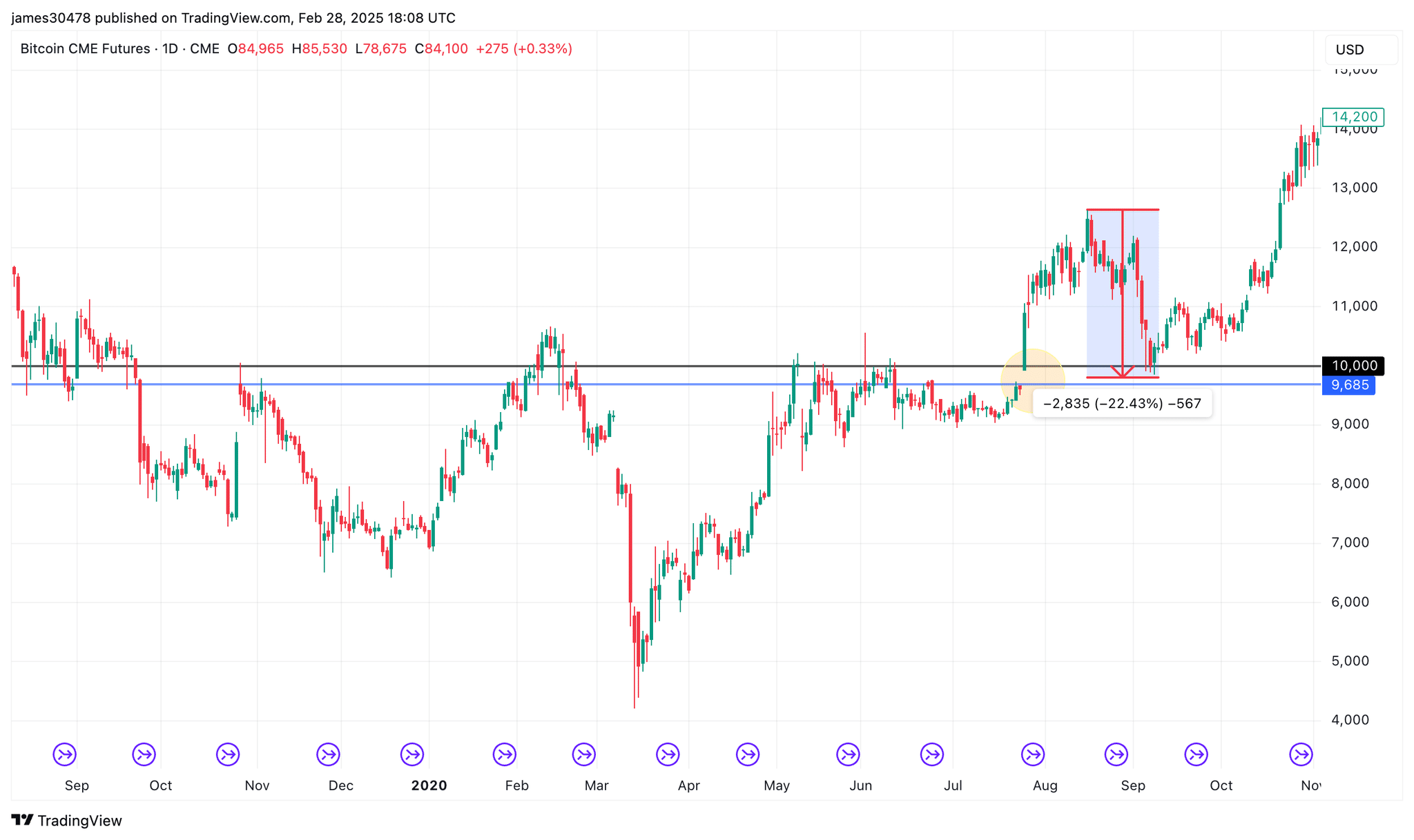The height and width of the screenshot is (840, 1414).
Task: Click the +275 (+0.33%) change value
Action: tap(524, 49)
